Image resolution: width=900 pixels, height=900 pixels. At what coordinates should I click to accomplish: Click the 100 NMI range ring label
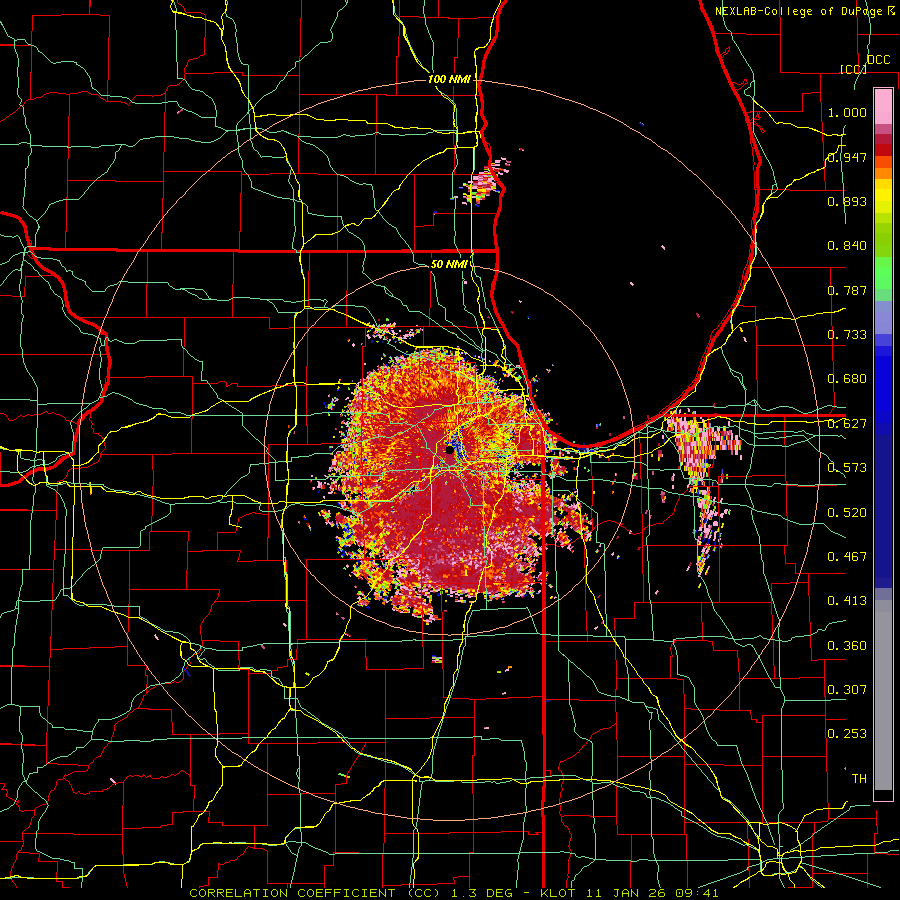click(x=449, y=79)
